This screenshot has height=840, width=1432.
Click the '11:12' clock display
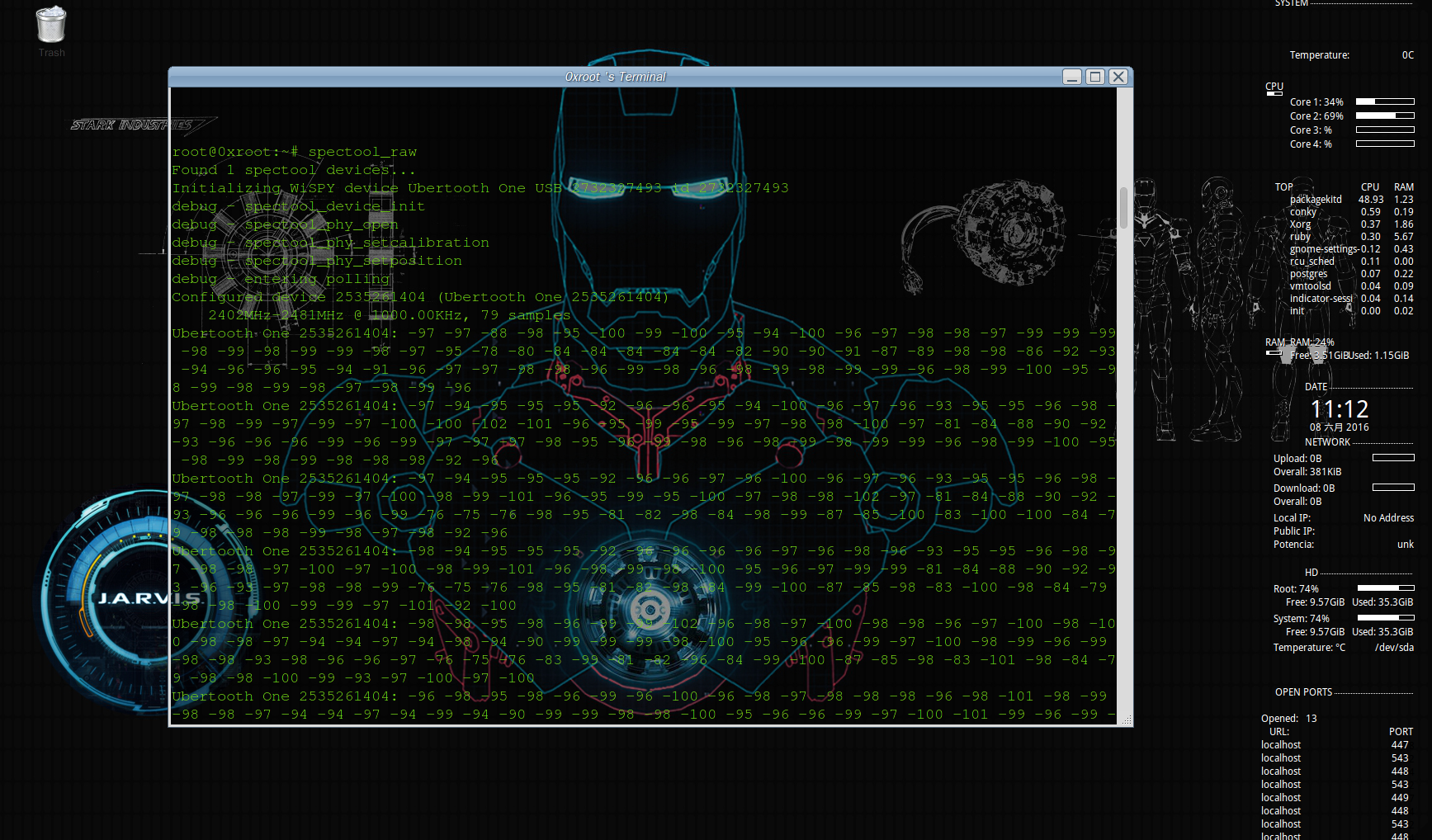coord(1340,409)
